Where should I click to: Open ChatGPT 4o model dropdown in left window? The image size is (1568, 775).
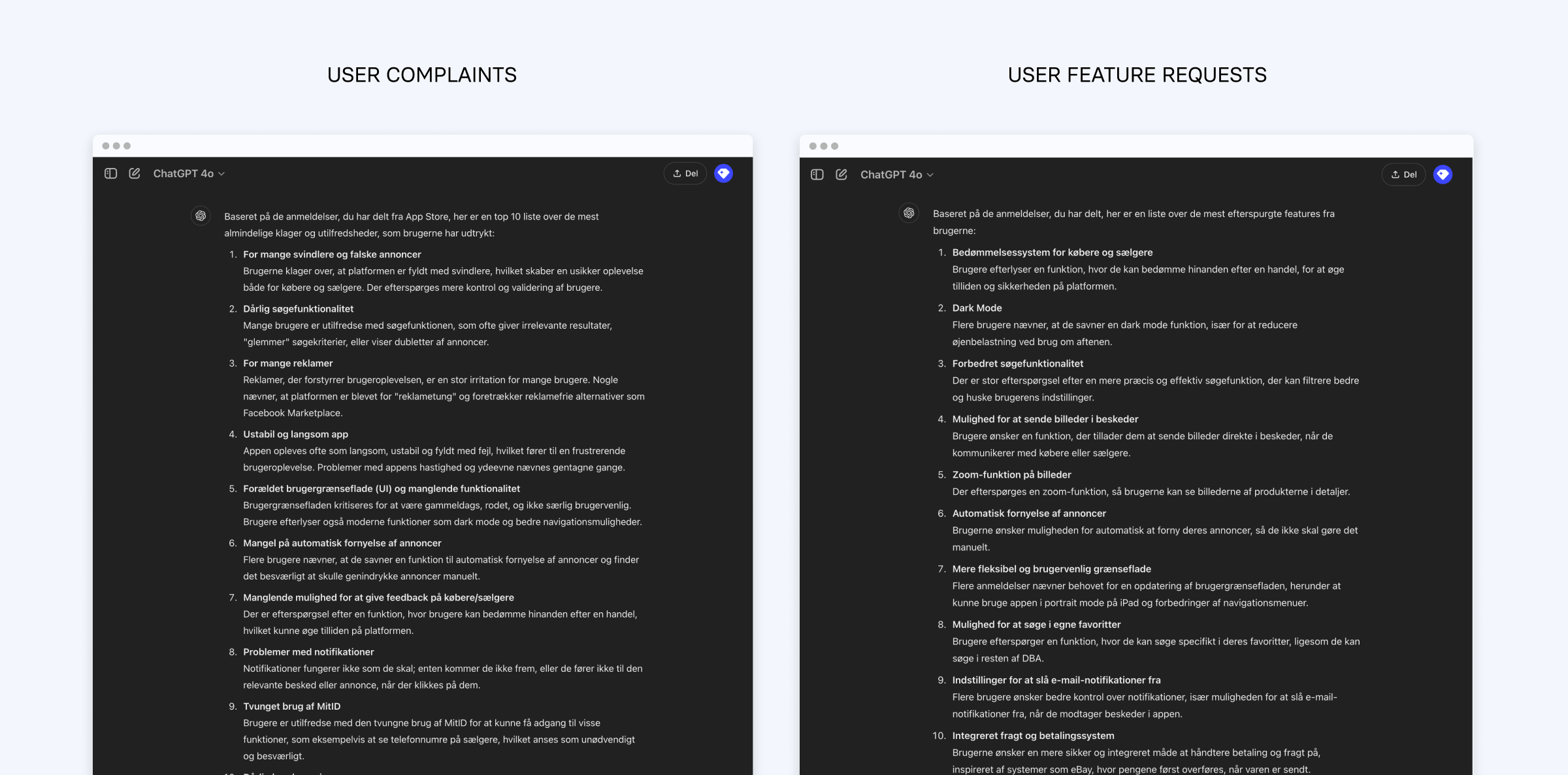click(x=189, y=173)
